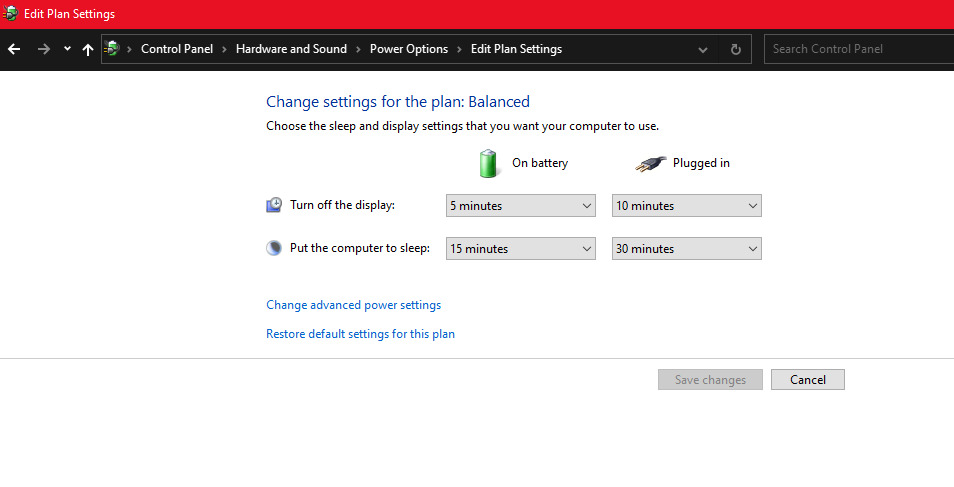Go up one level with the up arrow
The width and height of the screenshot is (954, 487).
(x=88, y=49)
